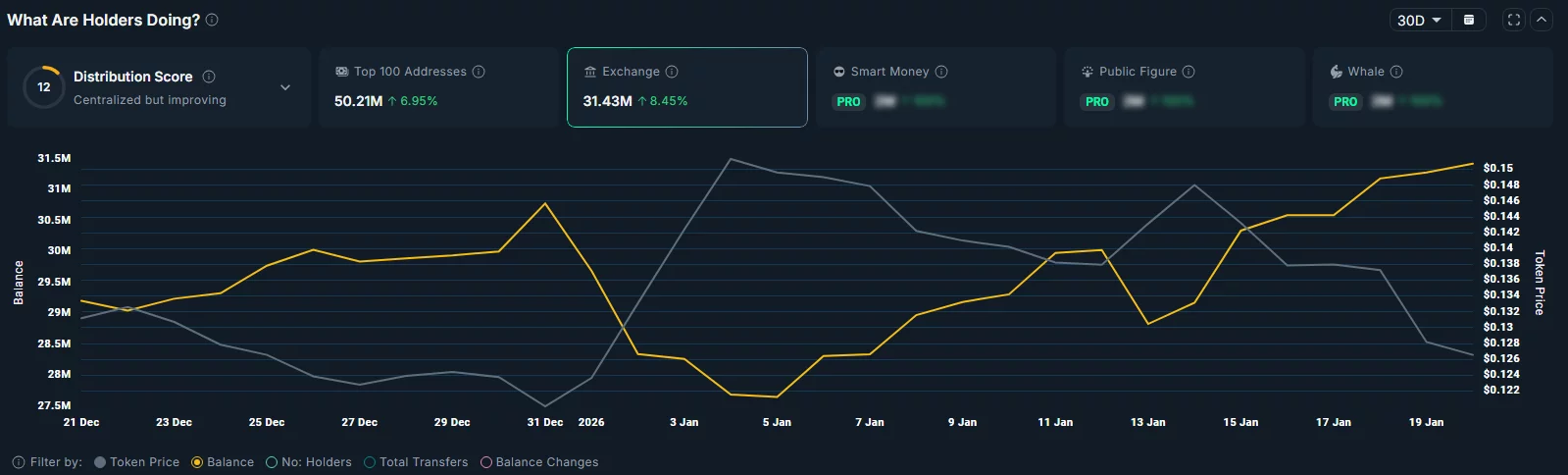
Task: Select the Top 100 Addresses card
Action: point(438,87)
